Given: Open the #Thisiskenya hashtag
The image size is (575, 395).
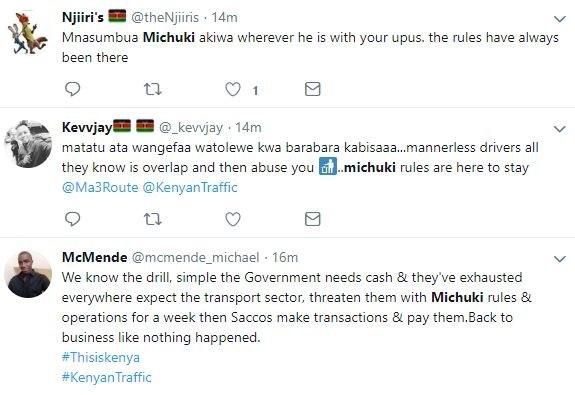Looking at the screenshot, I should pos(101,357).
